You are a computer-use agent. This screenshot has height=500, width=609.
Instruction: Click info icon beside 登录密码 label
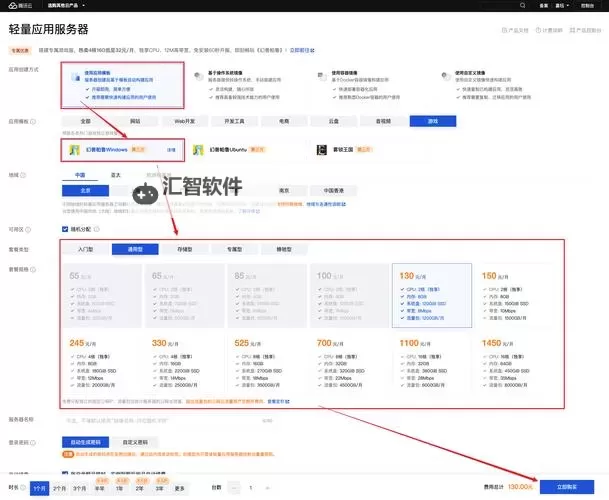[x=33, y=443]
